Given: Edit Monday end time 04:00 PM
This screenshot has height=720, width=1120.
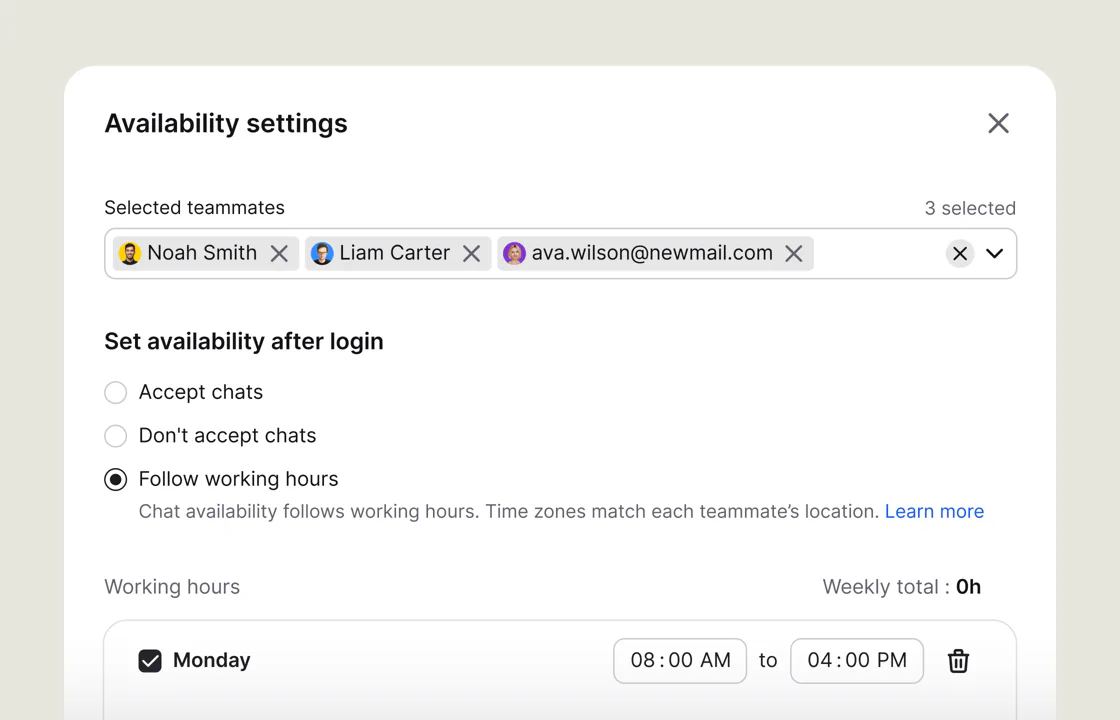Looking at the screenshot, I should 857,661.
